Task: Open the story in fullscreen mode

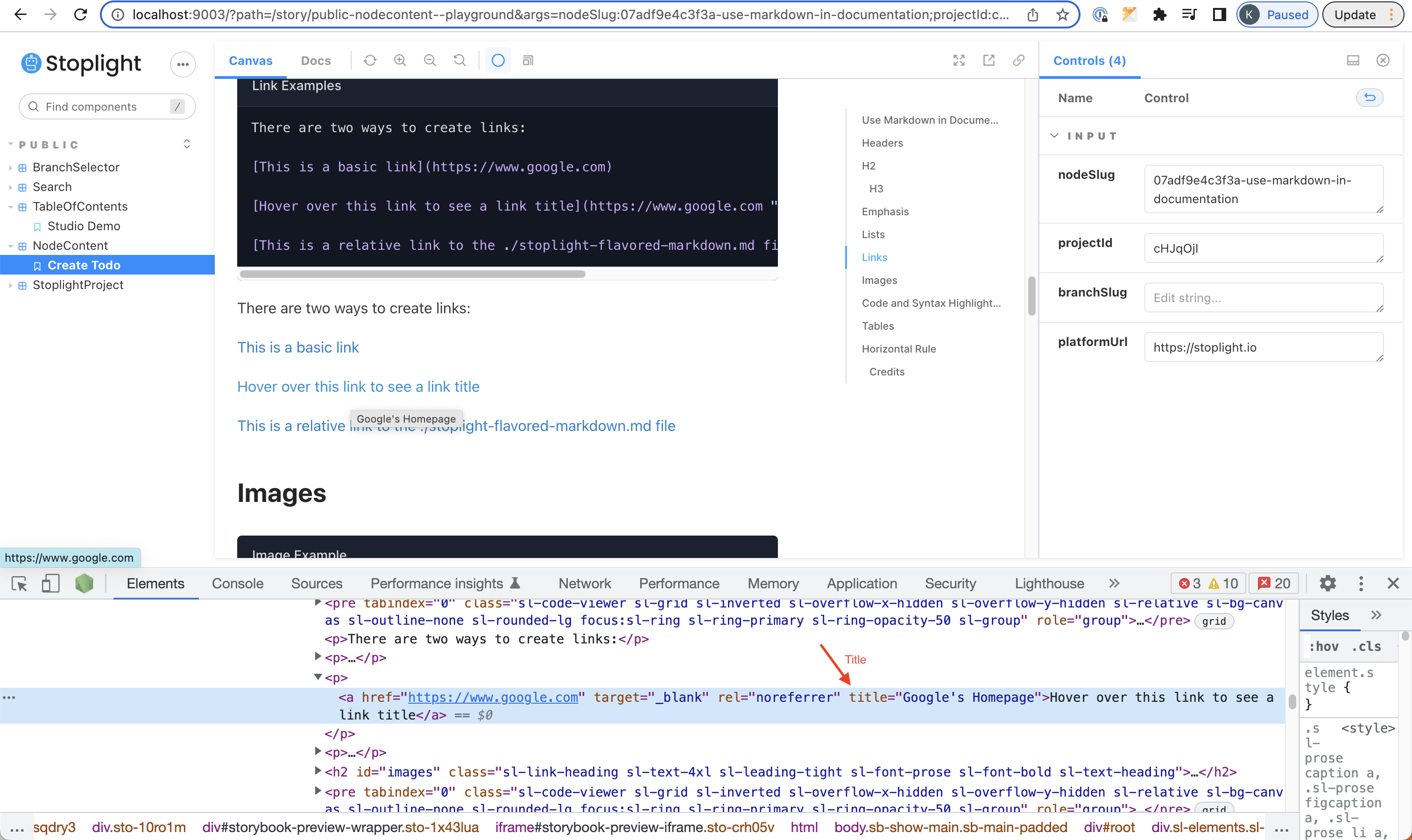Action: pos(959,60)
